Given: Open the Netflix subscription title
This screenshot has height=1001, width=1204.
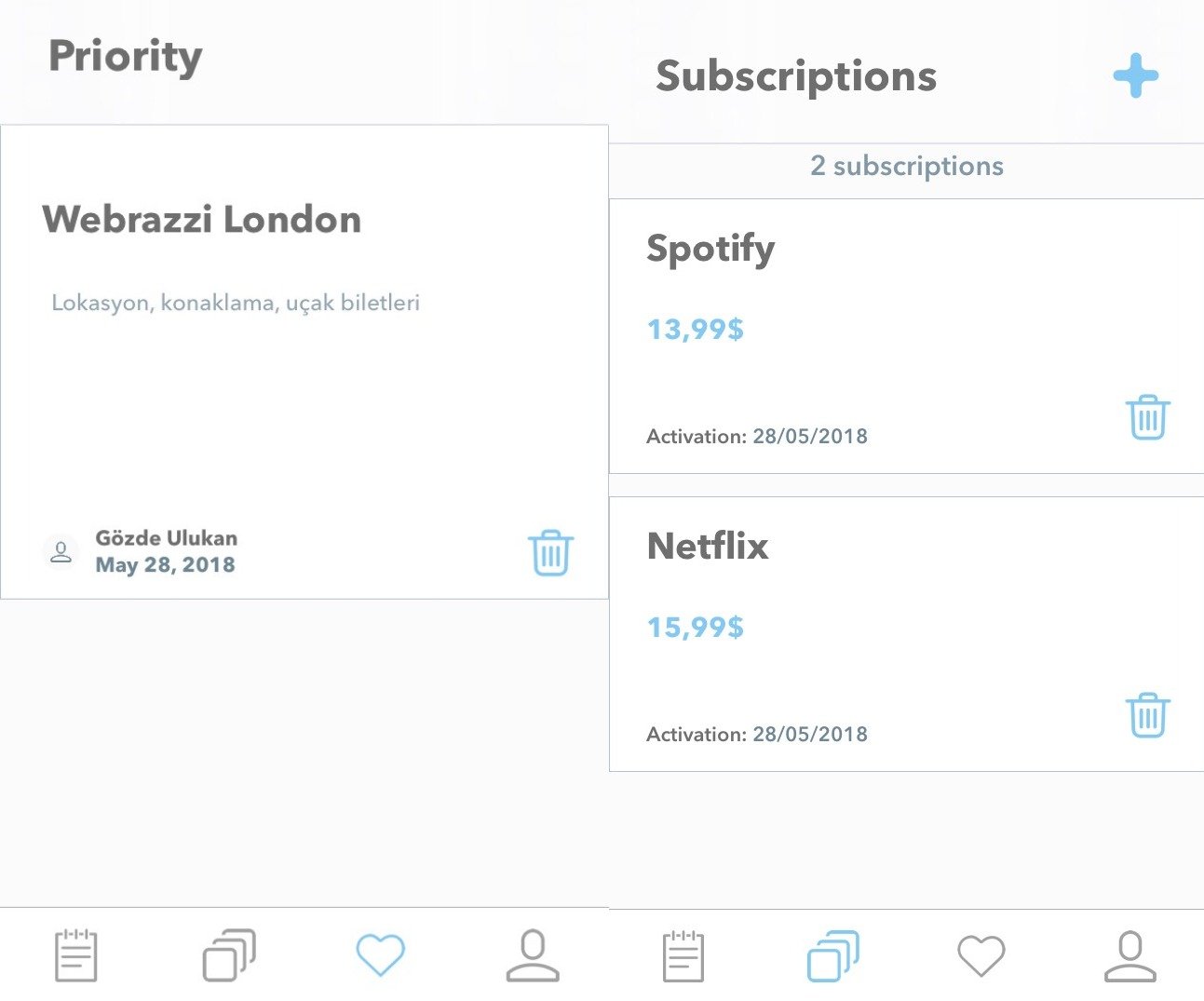Looking at the screenshot, I should pos(708,546).
